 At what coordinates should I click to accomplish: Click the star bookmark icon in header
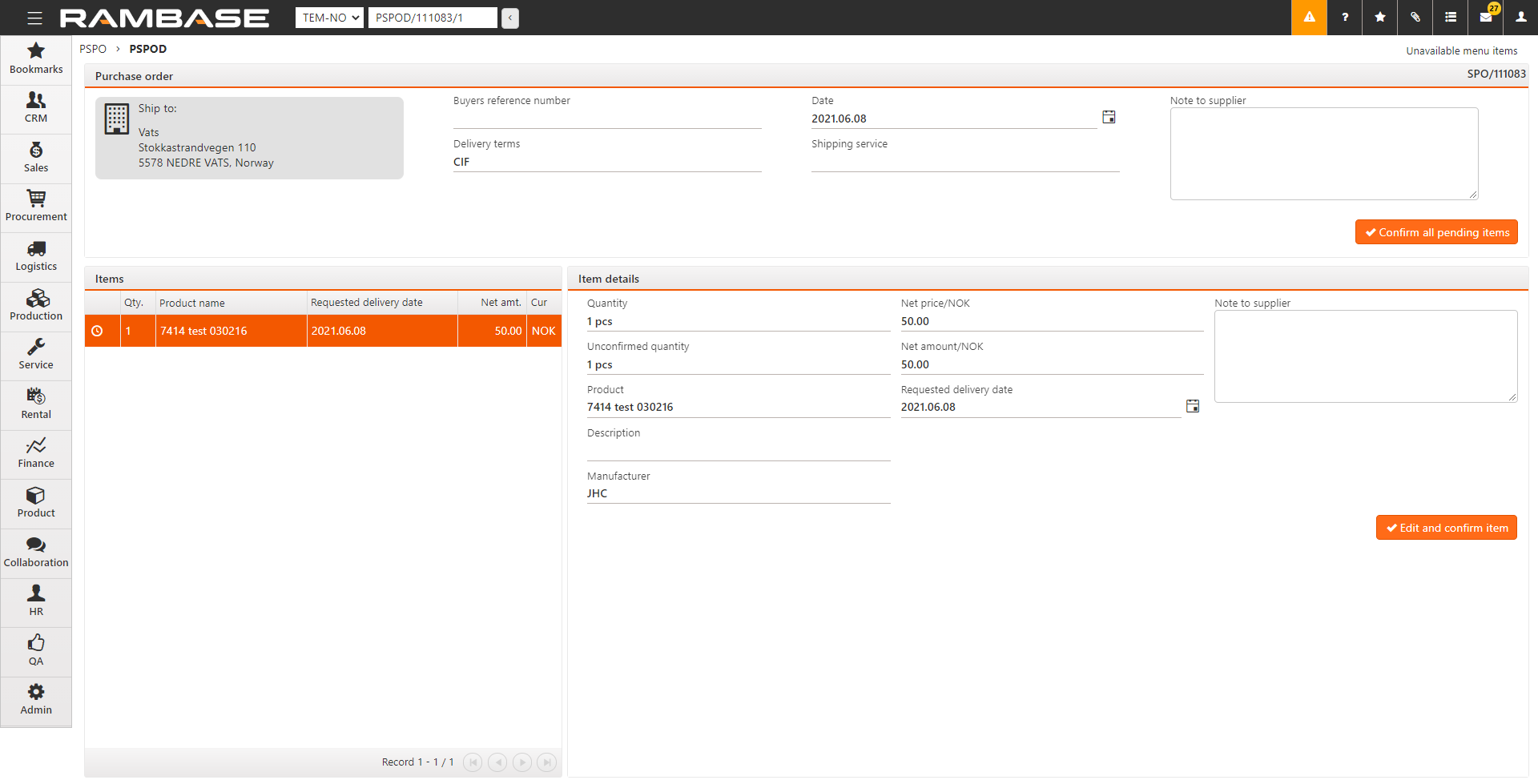point(1379,18)
